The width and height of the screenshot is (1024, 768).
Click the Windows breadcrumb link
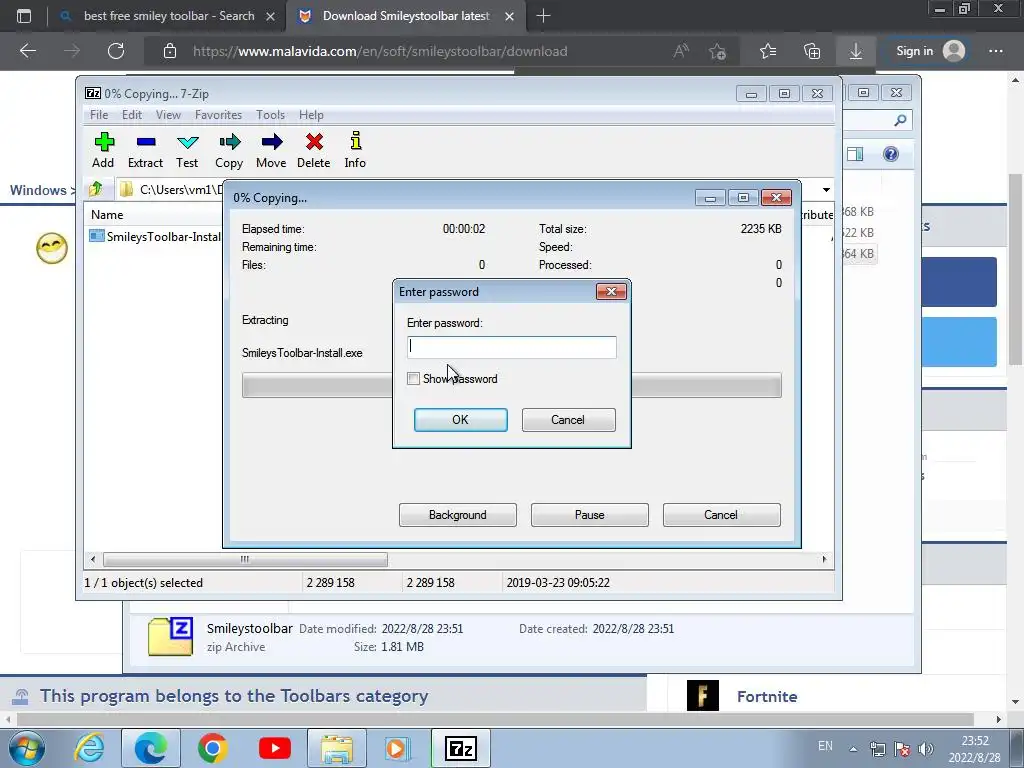38,190
